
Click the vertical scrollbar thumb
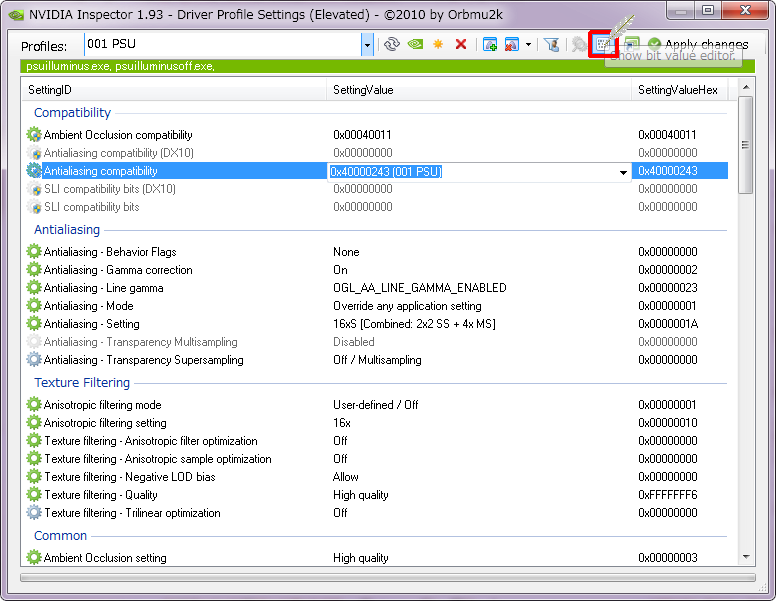(x=745, y=145)
